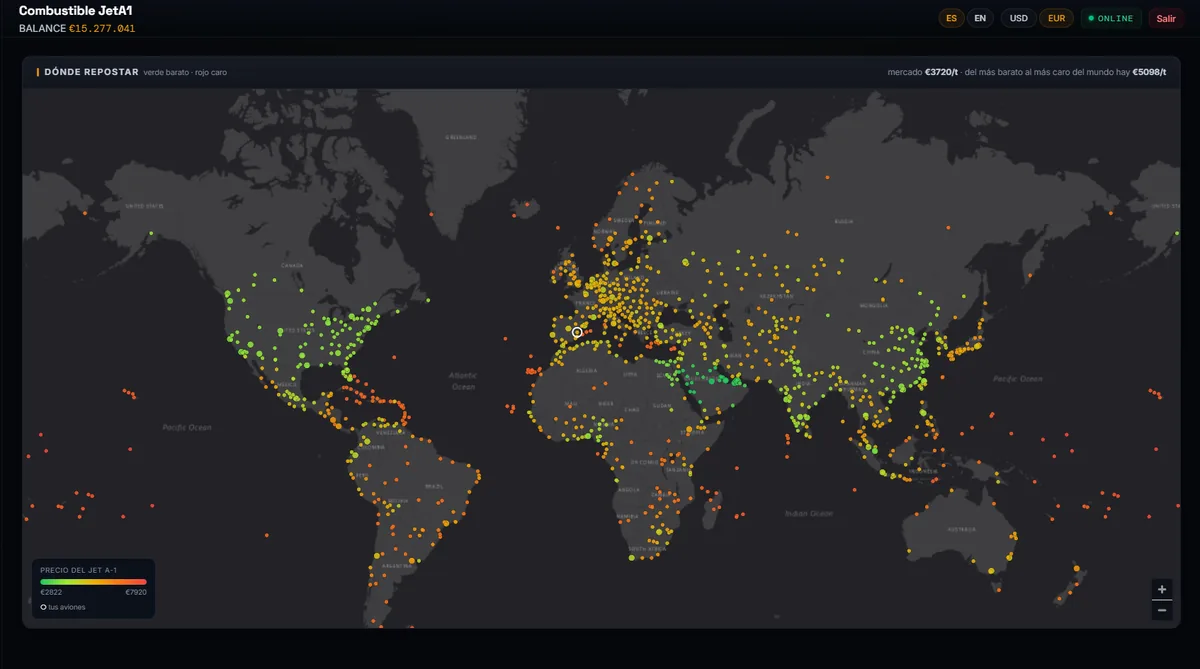Click the 'Combustible JetA1' page title
Image resolution: width=1200 pixels, height=669 pixels.
pyautogui.click(x=76, y=10)
